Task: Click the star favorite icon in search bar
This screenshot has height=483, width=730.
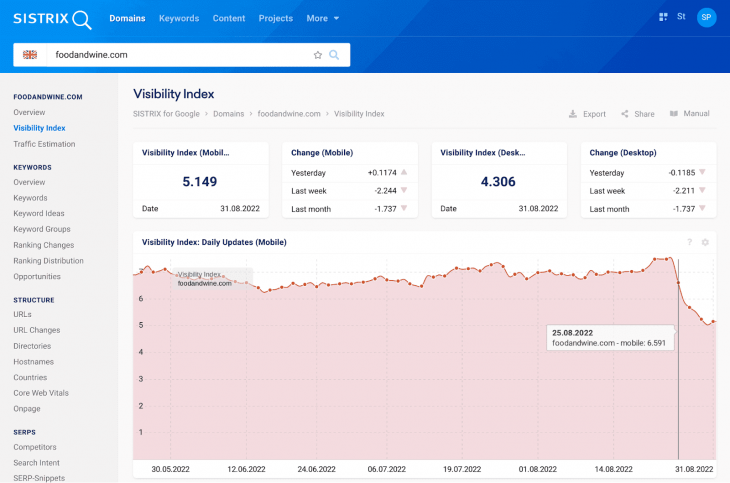Action: (318, 55)
